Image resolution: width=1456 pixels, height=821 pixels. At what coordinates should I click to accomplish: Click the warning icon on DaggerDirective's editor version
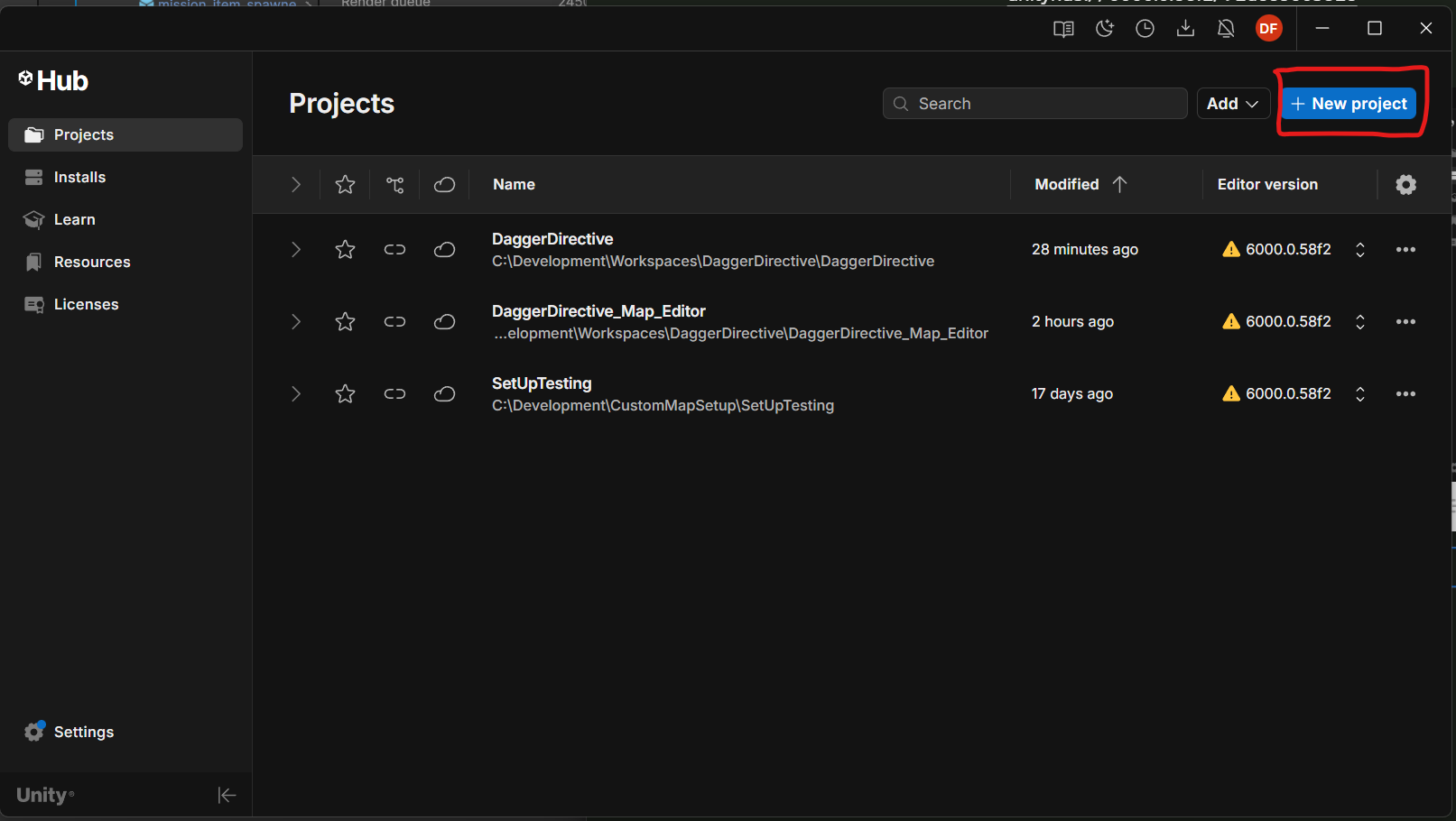1231,249
